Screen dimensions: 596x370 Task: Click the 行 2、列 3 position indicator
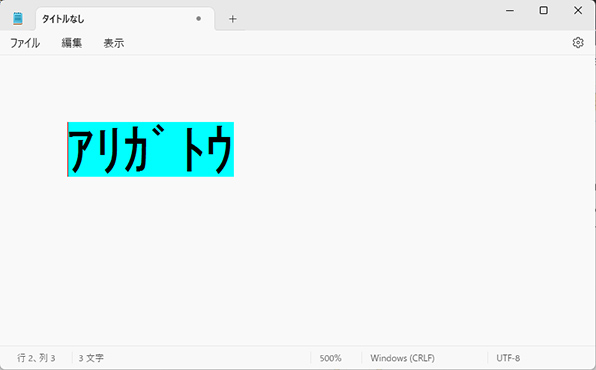click(36, 358)
